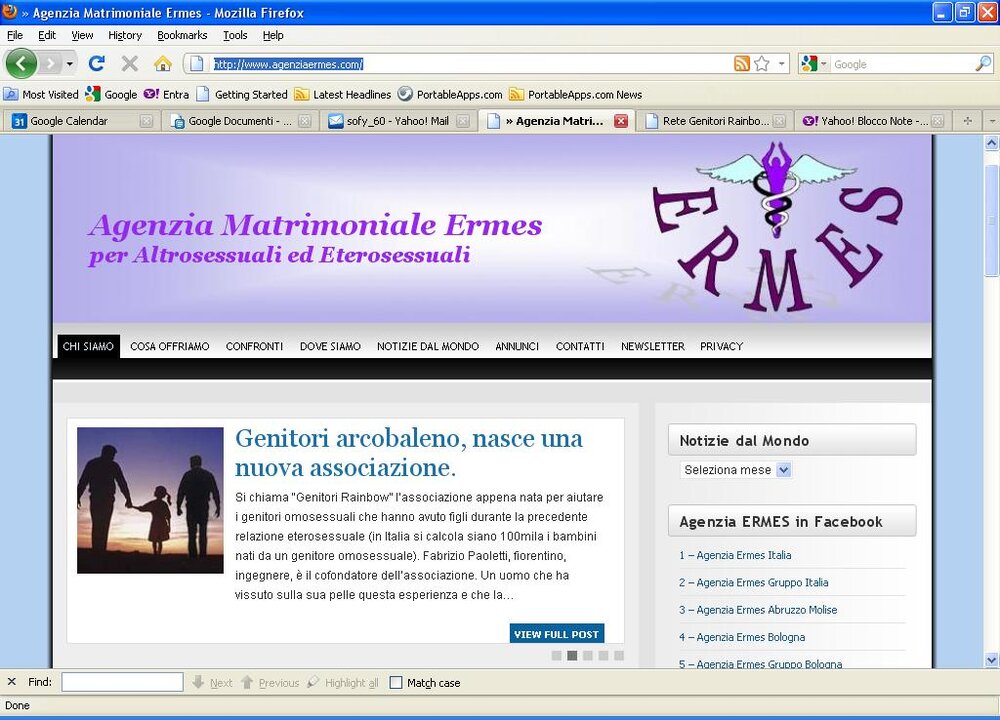Go back with the green Back arrow
Viewport: 1000px width, 720px height.
(21, 64)
